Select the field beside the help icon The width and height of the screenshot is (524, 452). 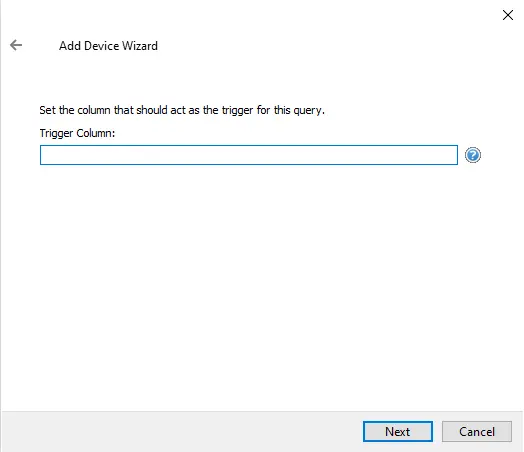tap(249, 155)
